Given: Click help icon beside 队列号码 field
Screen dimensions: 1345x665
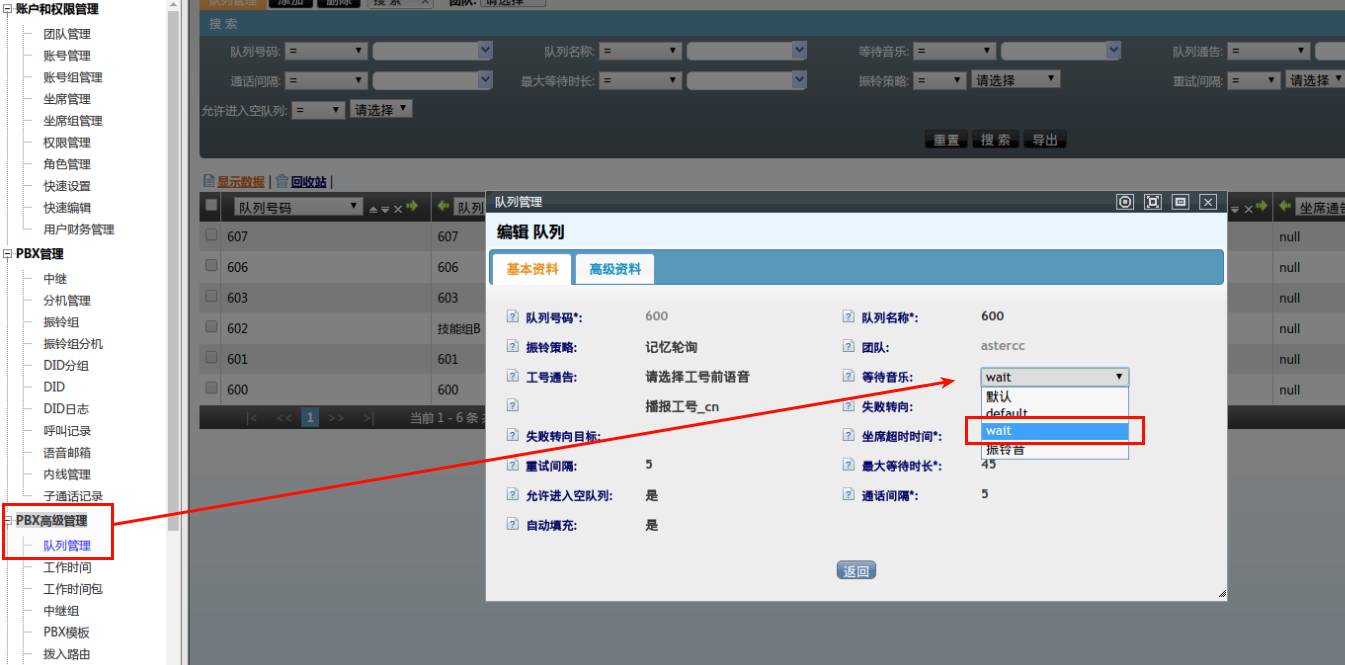Looking at the screenshot, I should [x=513, y=317].
